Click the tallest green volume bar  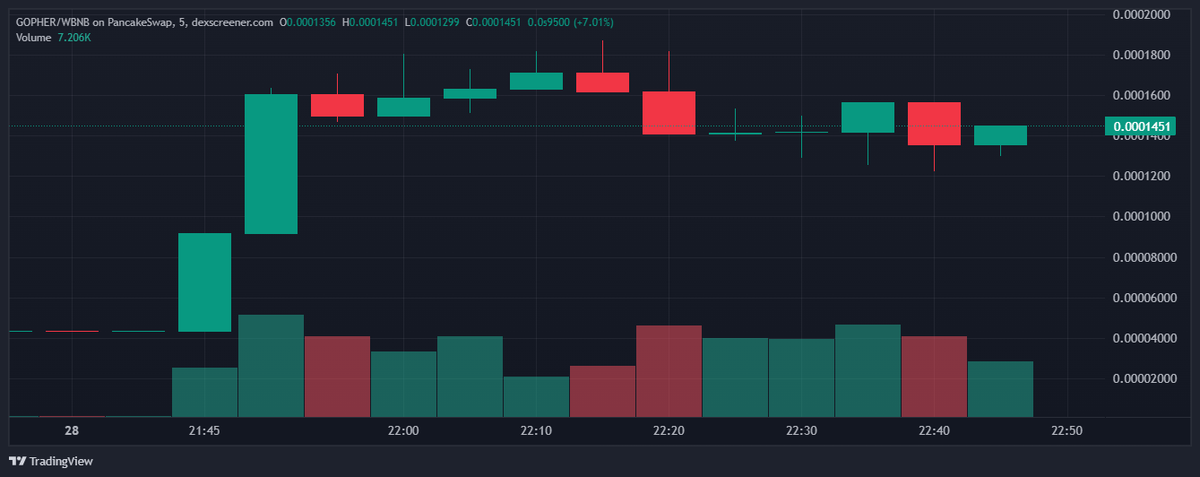[x=271, y=365]
